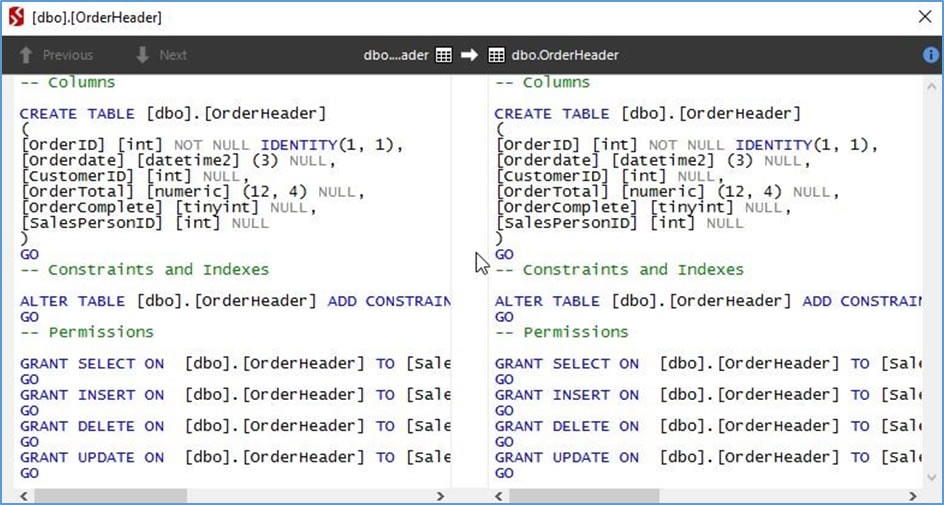Viewport: 944px width, 505px height.
Task: Click GRANT INSERT line in left pane
Action: point(235,395)
